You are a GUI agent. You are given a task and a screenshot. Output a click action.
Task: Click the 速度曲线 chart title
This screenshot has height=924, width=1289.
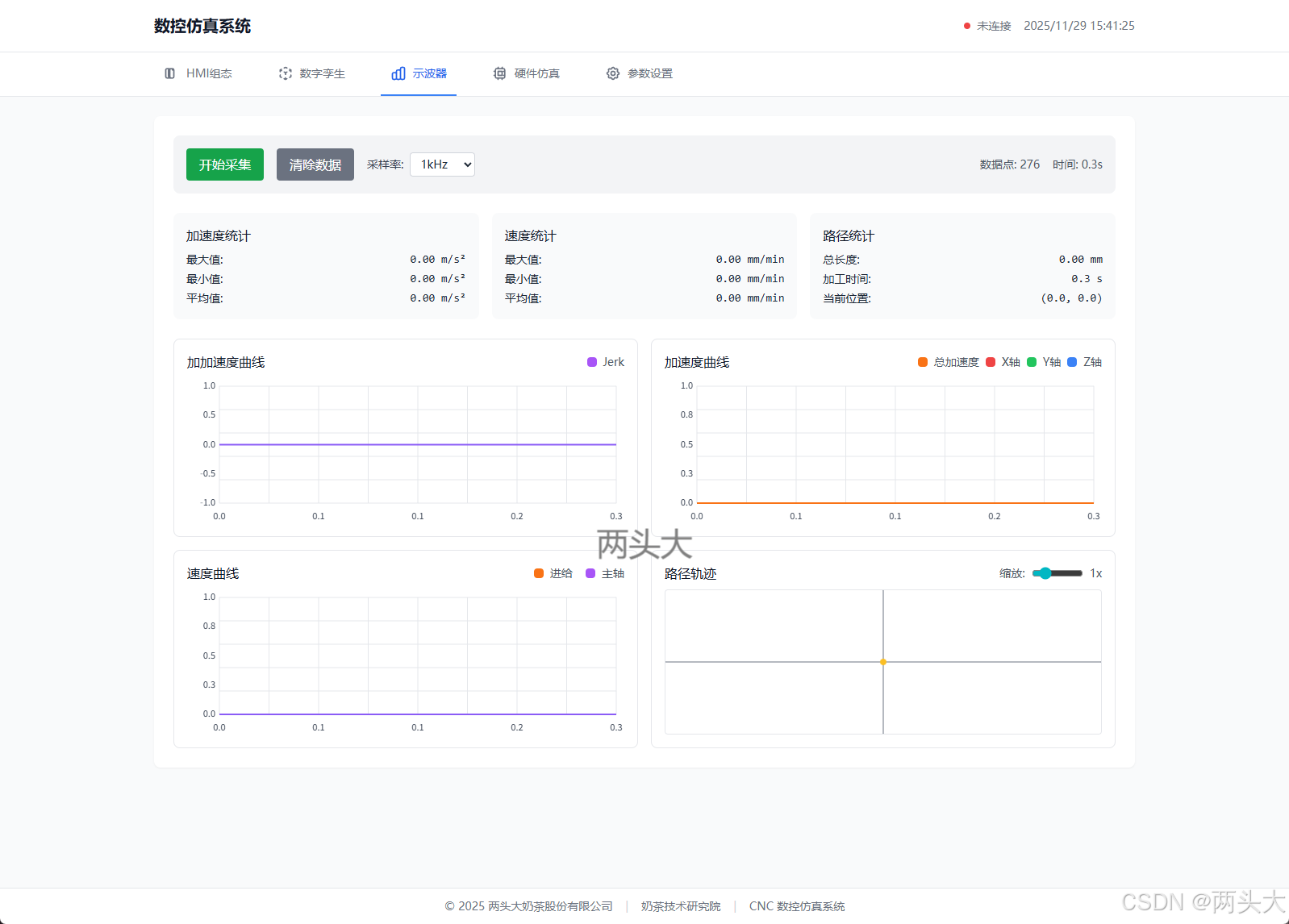click(213, 574)
